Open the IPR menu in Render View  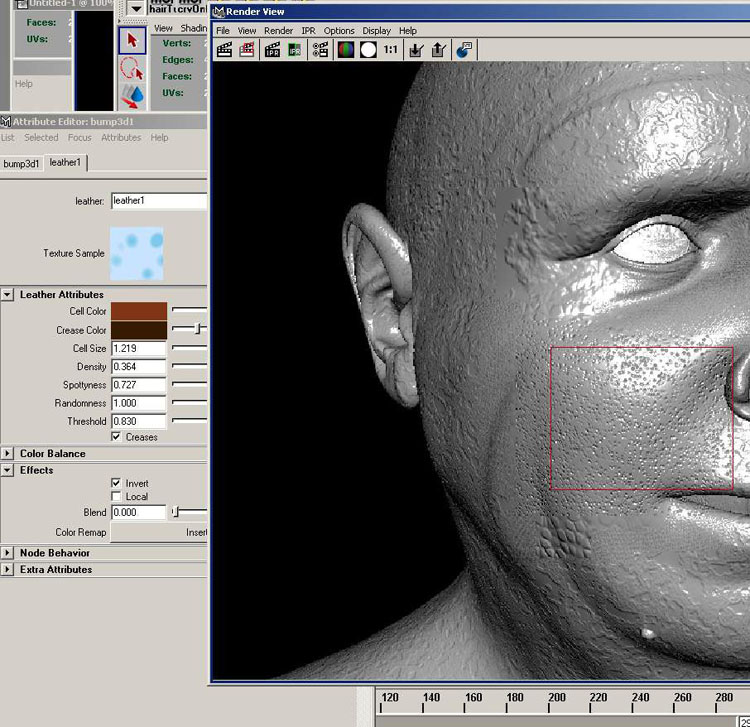308,31
